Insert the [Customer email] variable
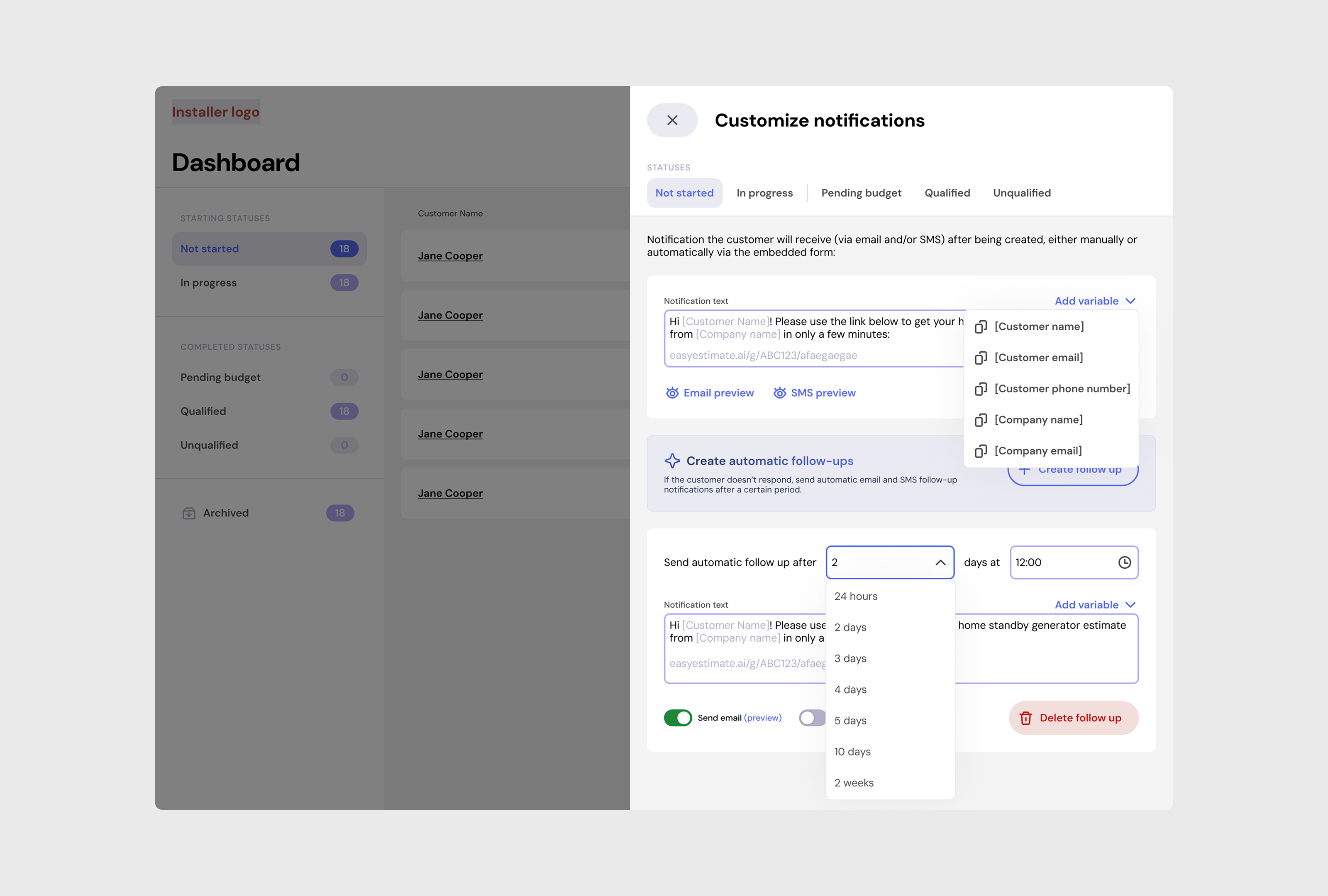The height and width of the screenshot is (896, 1328). 1051,358
